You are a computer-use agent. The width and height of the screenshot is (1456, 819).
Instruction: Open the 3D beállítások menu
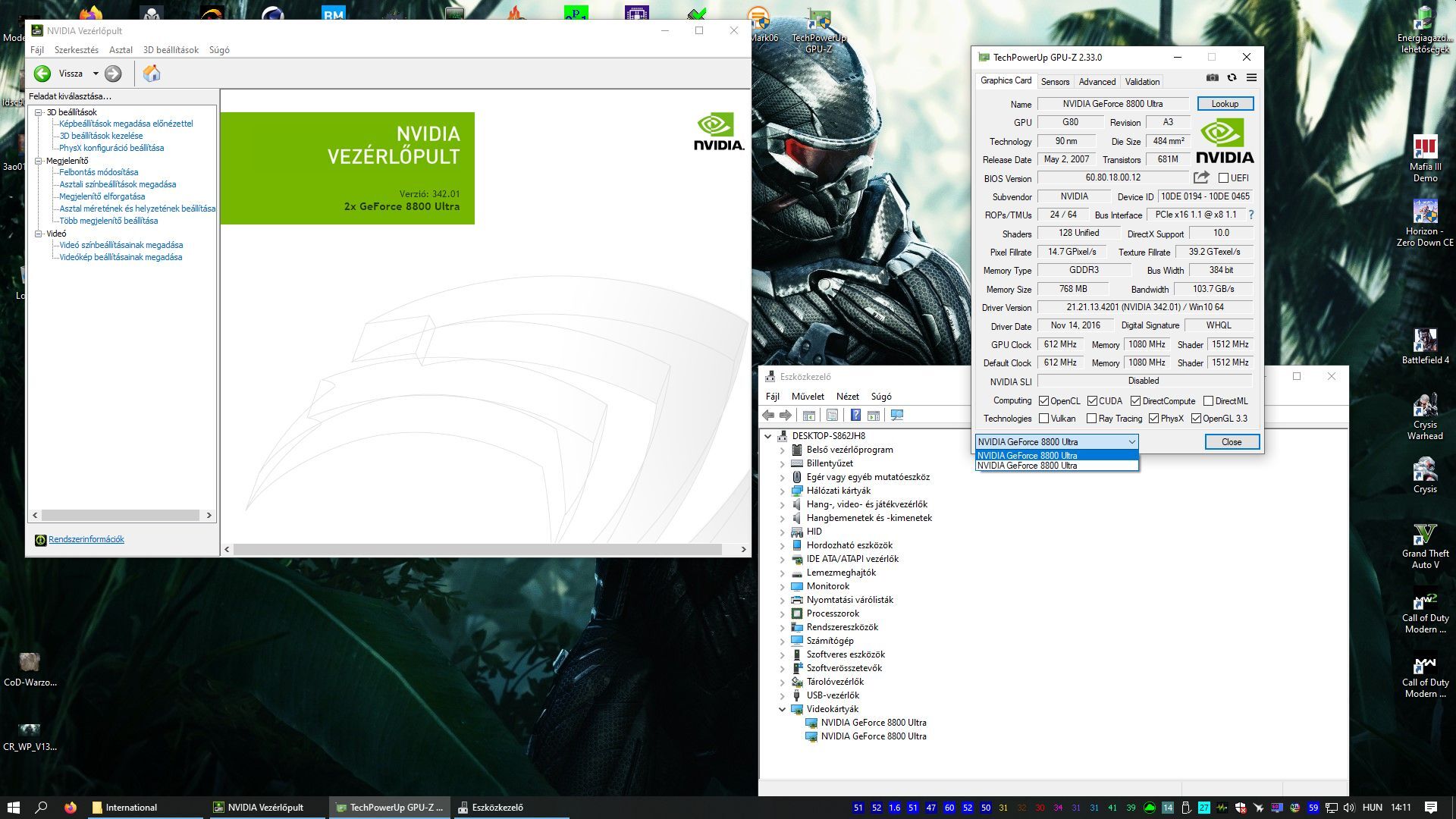click(x=171, y=50)
